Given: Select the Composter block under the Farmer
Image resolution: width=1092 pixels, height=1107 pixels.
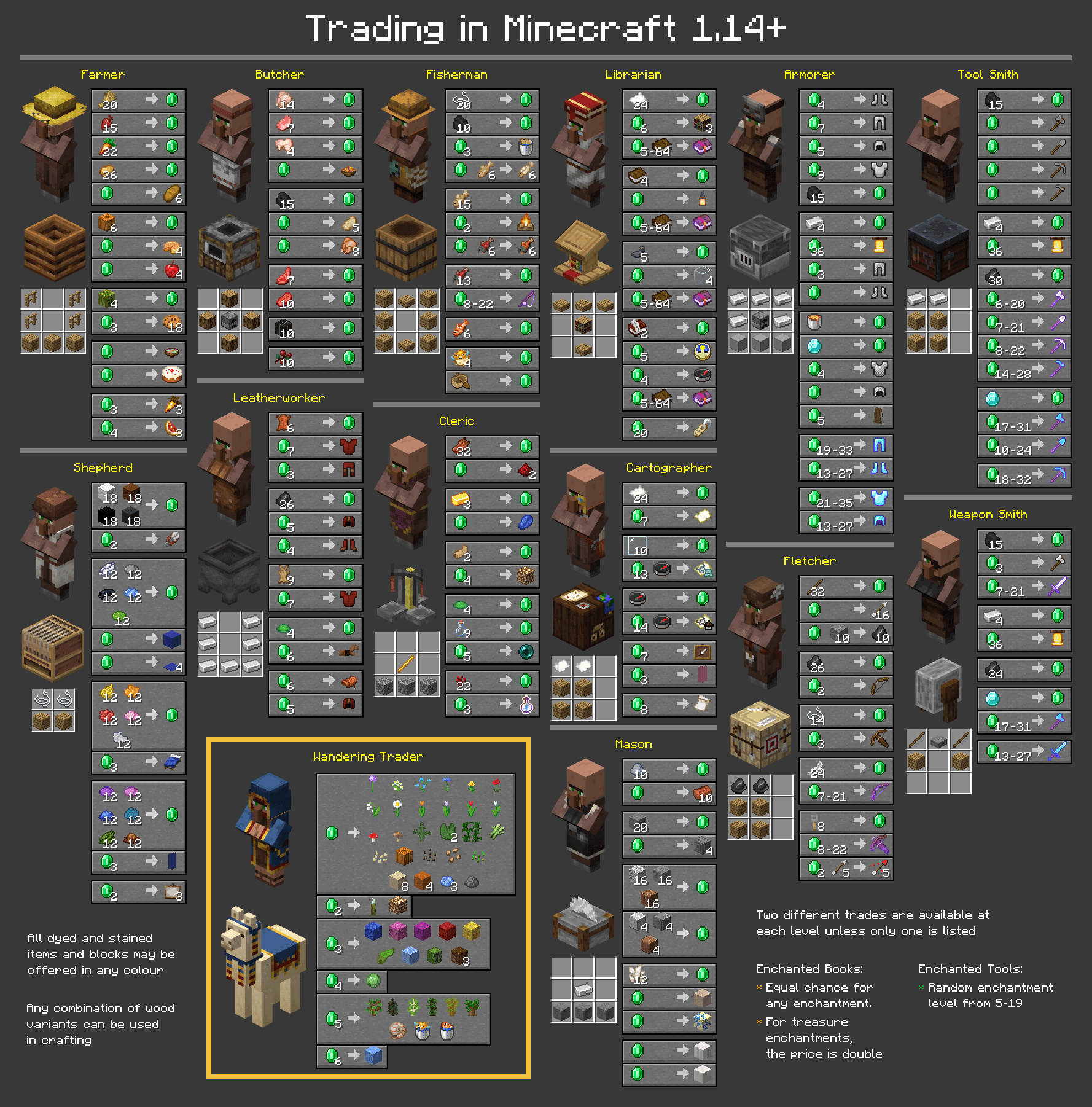Looking at the screenshot, I should (x=54, y=247).
